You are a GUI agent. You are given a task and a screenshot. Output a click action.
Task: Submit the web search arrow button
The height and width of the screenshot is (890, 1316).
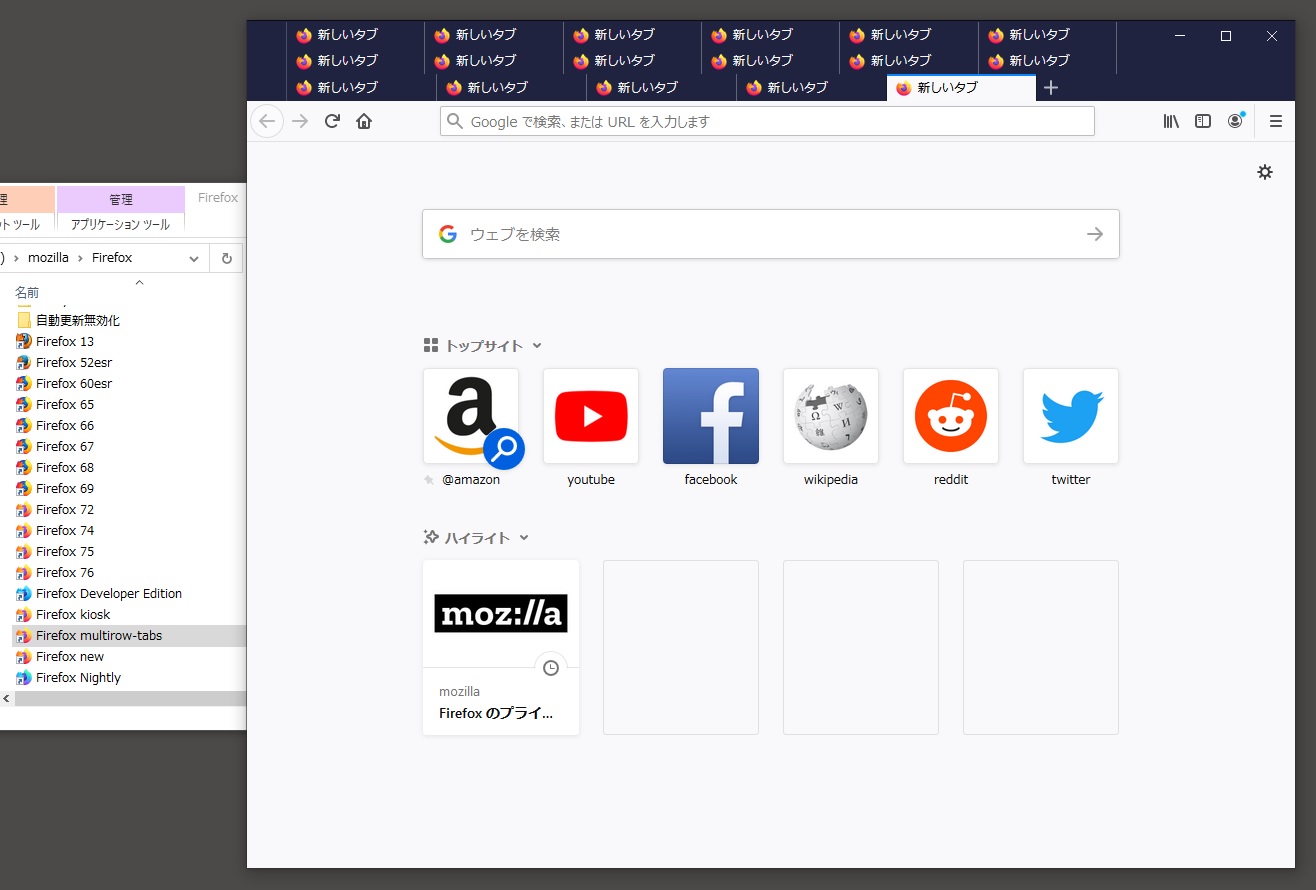coord(1095,234)
